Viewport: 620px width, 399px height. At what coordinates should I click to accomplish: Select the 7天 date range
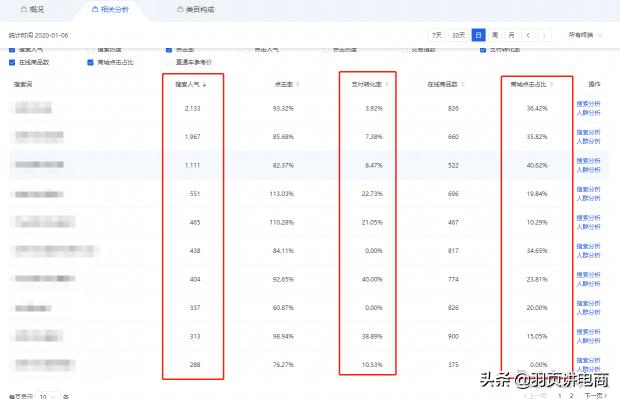[437, 35]
